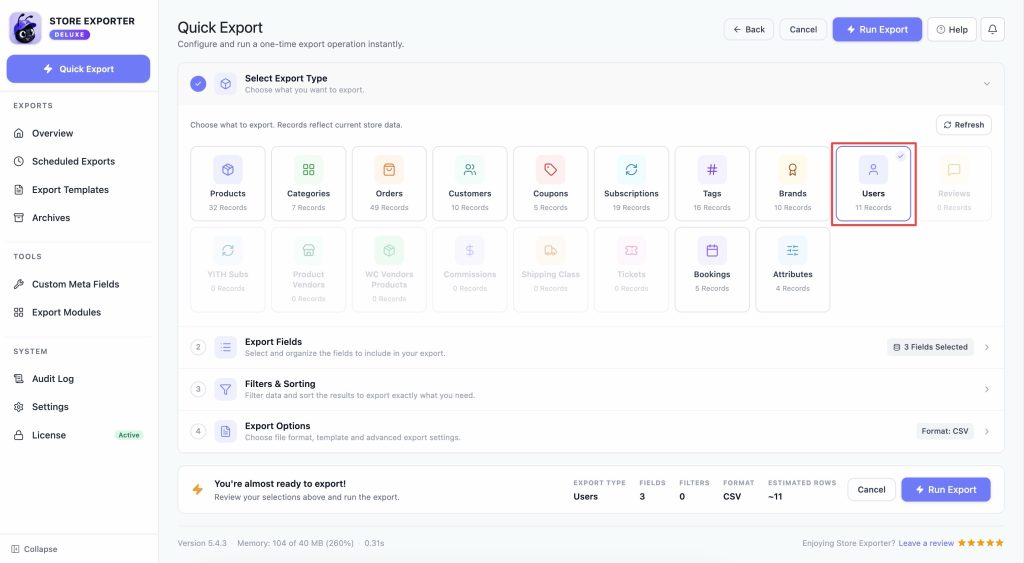
Task: Select the Brands export type card
Action: coord(792,184)
